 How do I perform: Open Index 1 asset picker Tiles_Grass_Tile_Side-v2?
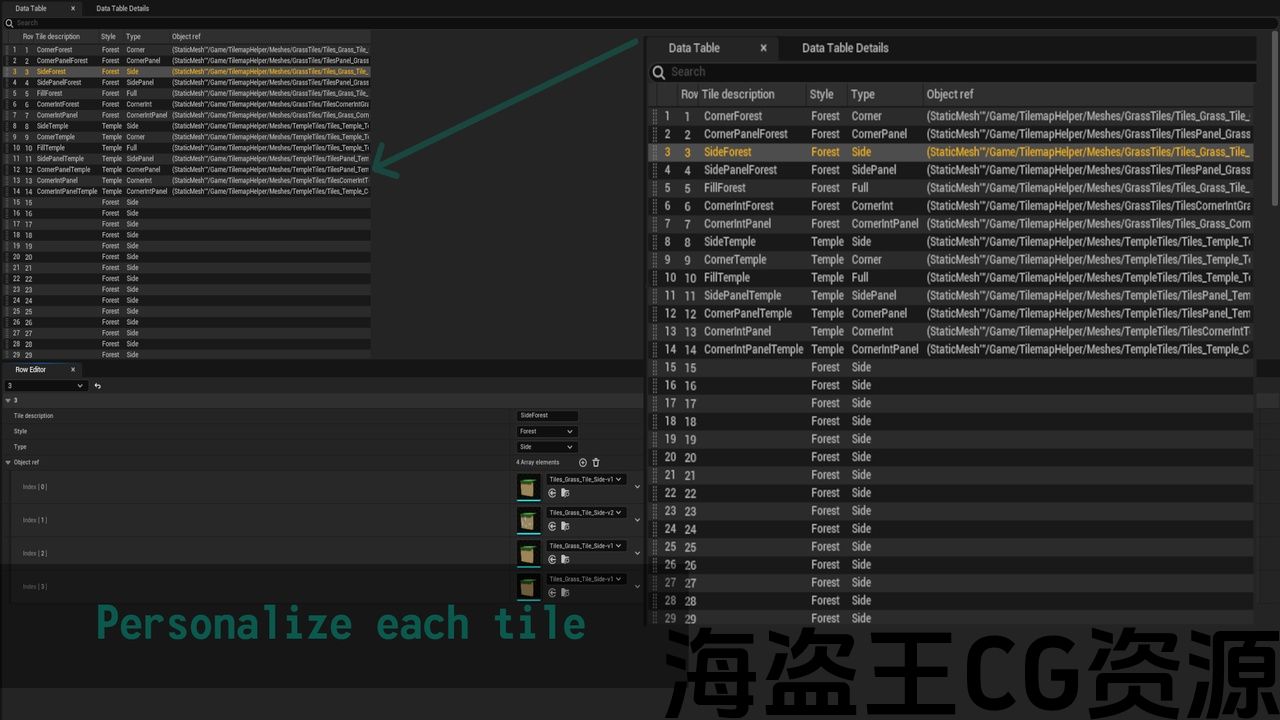coord(586,513)
